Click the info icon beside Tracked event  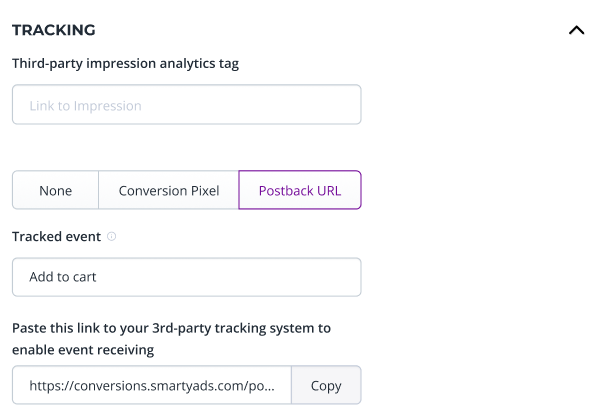(111, 237)
